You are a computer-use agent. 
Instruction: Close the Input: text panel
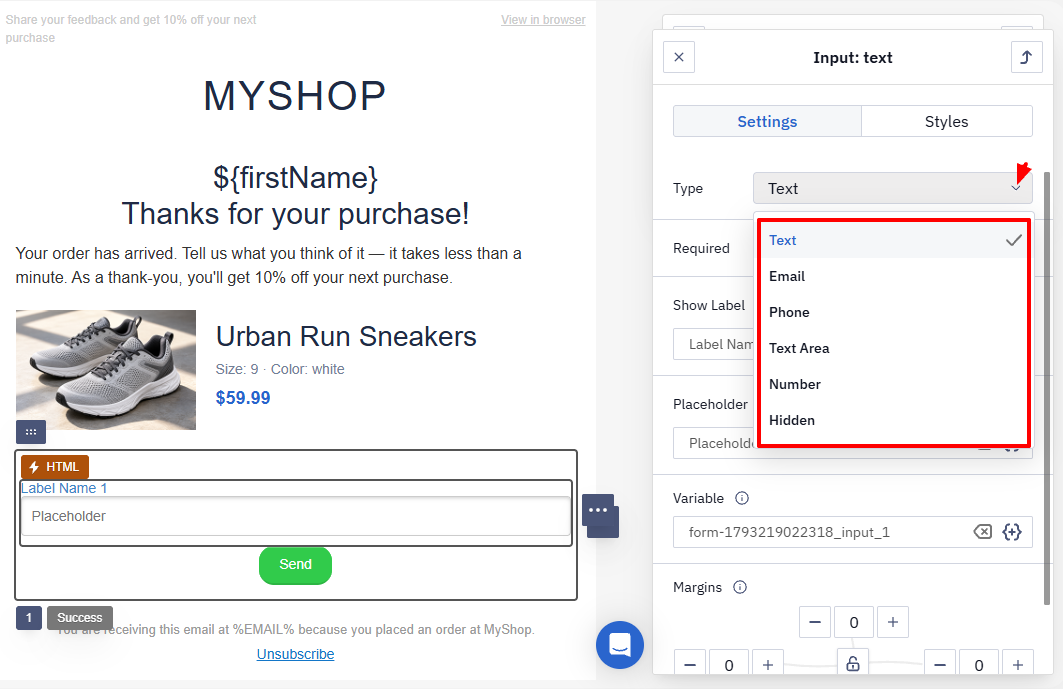pyautogui.click(x=679, y=58)
